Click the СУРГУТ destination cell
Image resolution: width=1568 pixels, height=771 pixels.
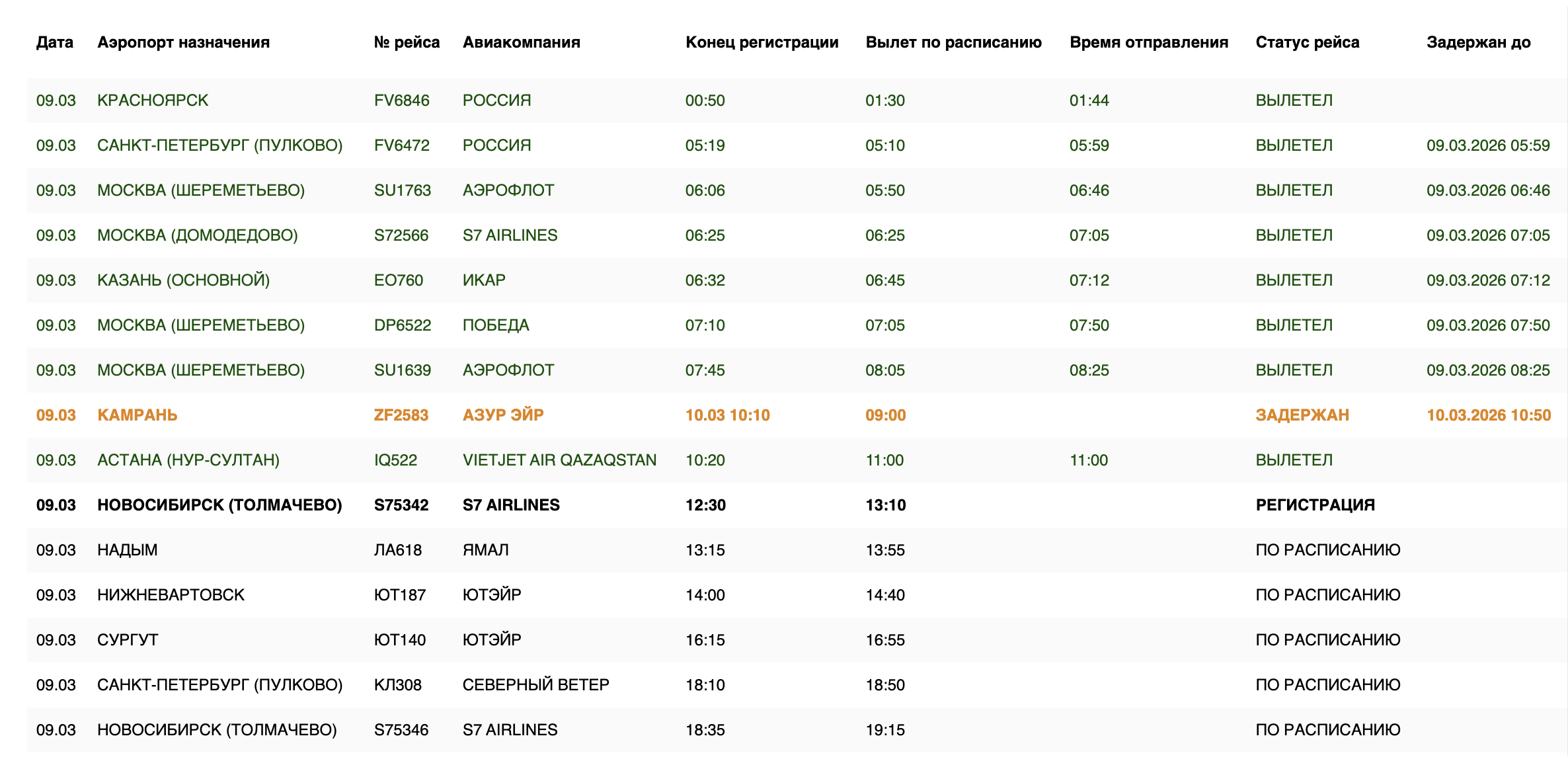pos(128,640)
